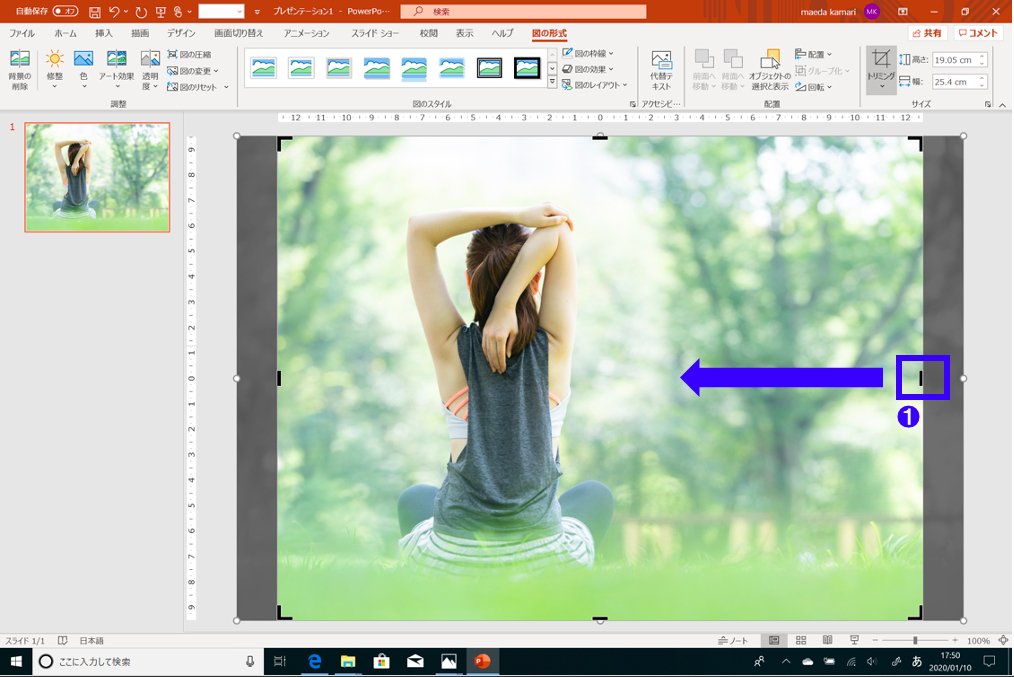The image size is (1014, 677).
Task: Click the Undo arrow in the title bar
Action: 114,12
